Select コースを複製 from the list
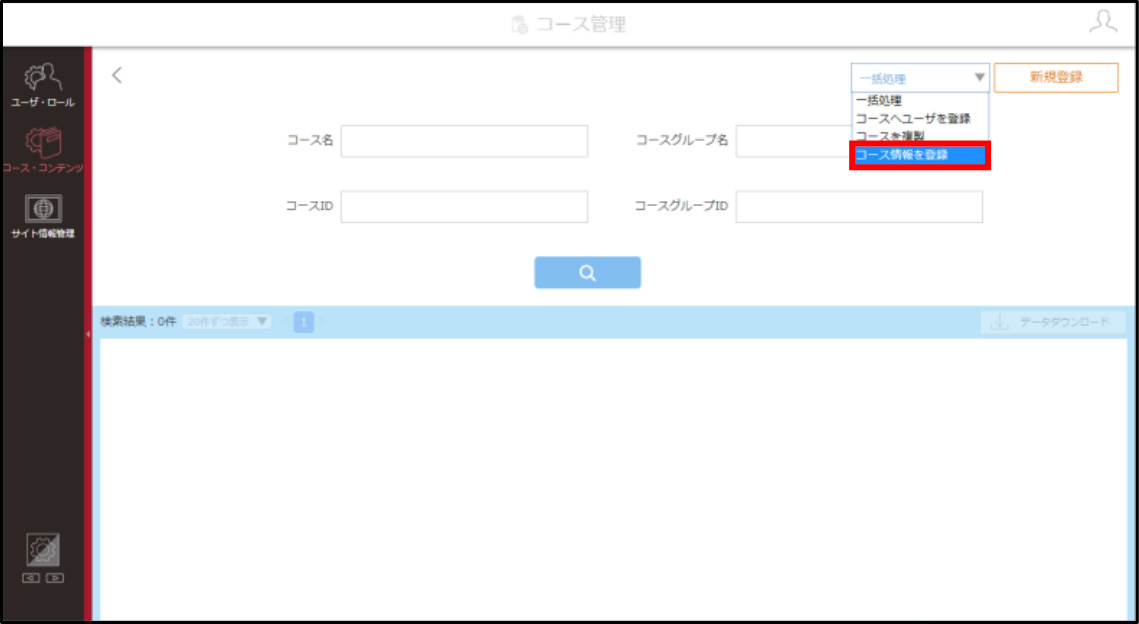 point(890,136)
